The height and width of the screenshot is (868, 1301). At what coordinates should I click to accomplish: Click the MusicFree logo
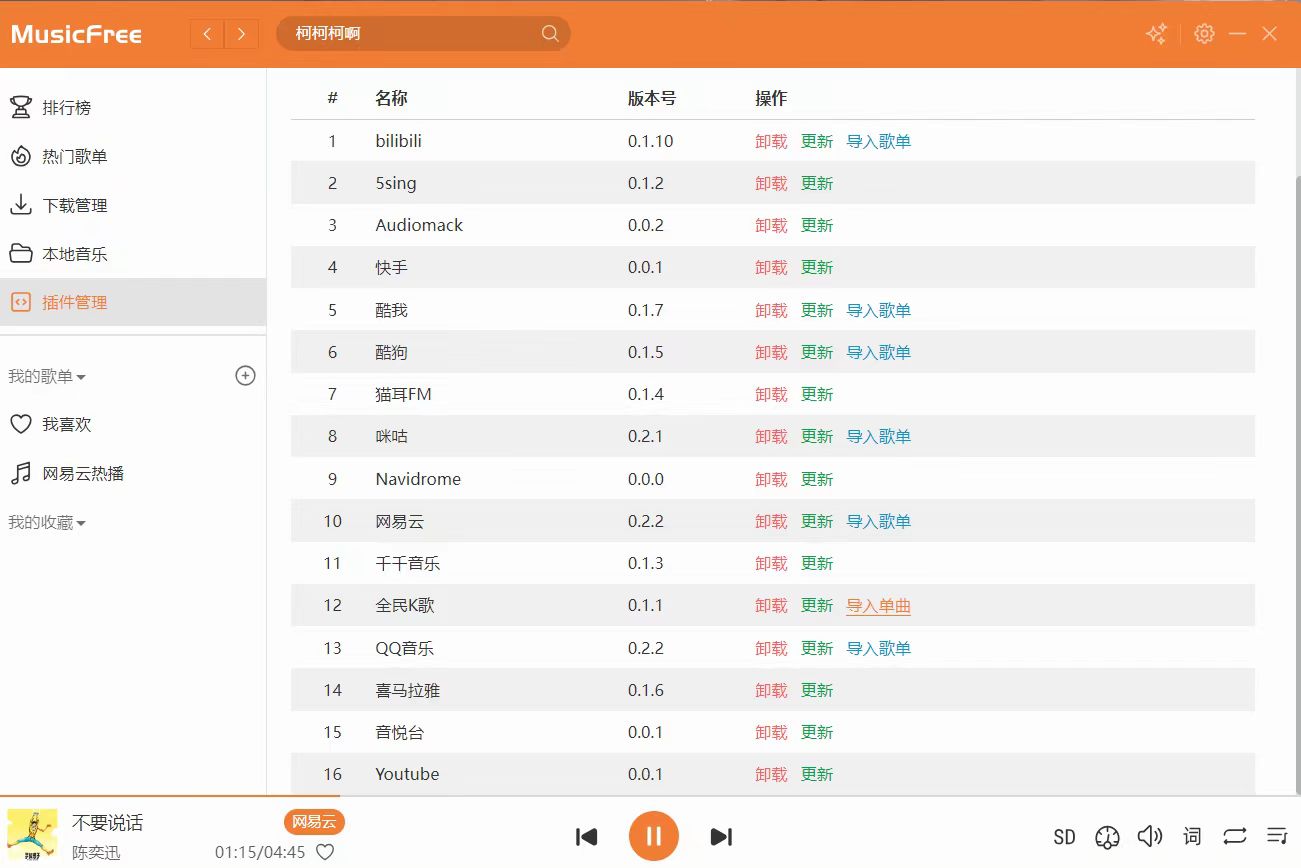[x=77, y=34]
